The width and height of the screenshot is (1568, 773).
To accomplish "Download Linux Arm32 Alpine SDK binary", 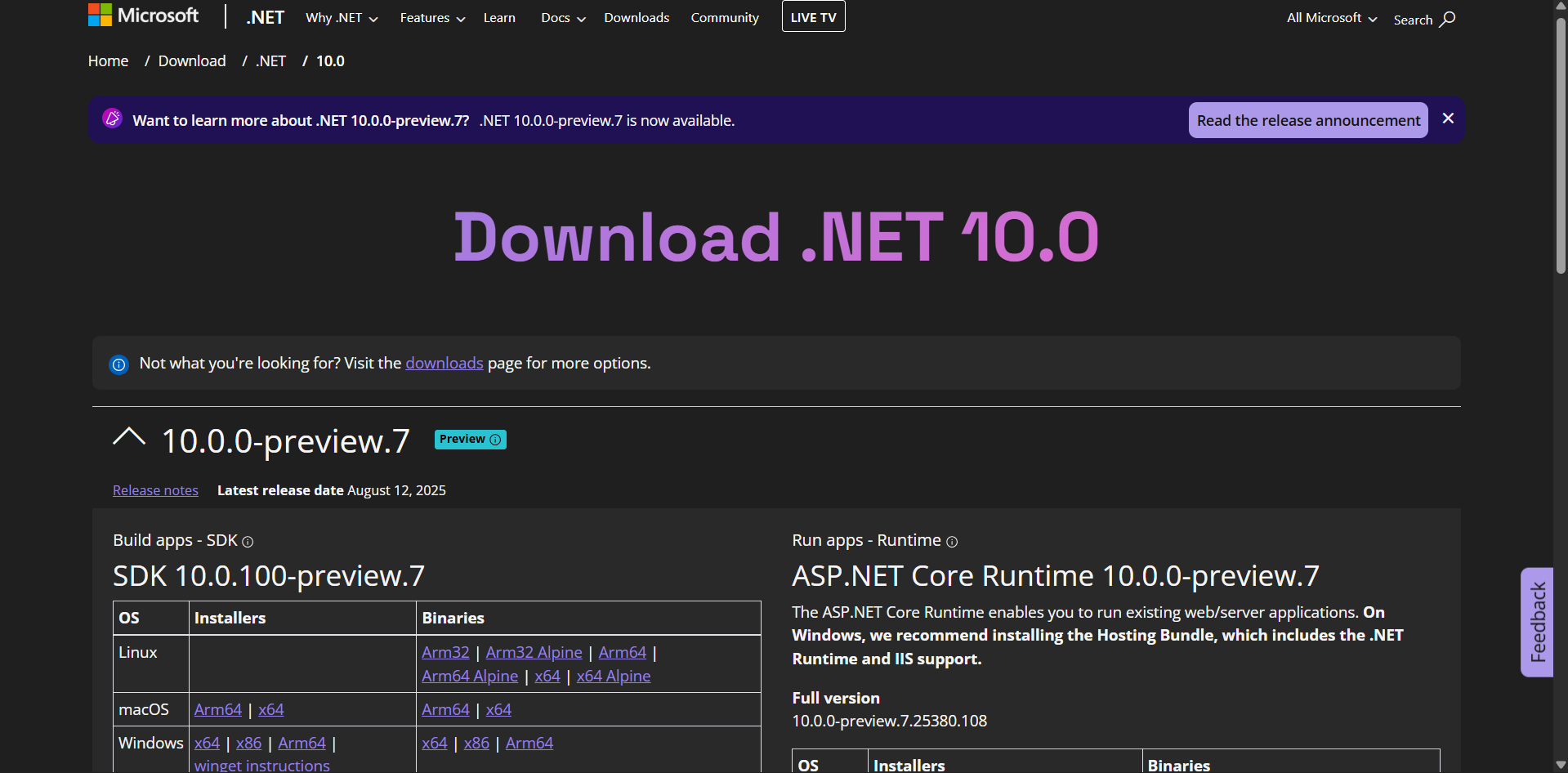I will [x=534, y=652].
